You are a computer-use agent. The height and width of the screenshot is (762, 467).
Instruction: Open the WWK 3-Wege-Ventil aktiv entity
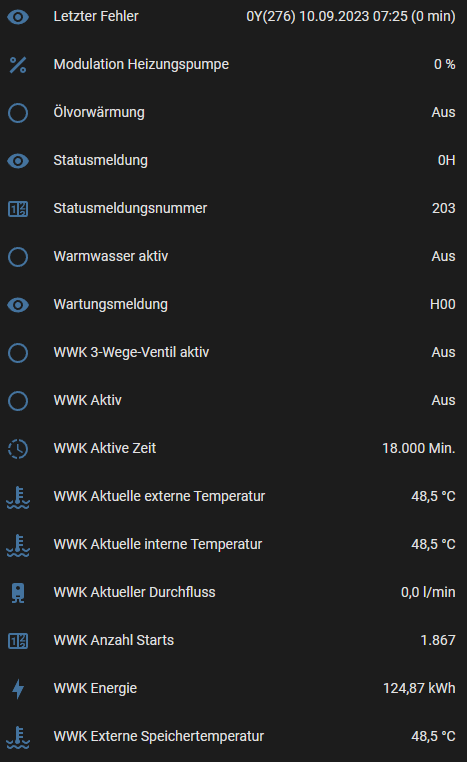tap(233, 352)
